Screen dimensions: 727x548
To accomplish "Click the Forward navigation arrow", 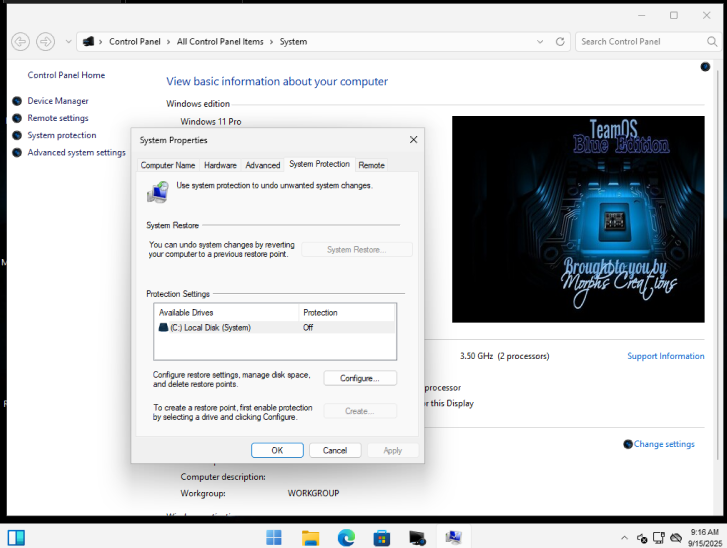I will pyautogui.click(x=45, y=42).
